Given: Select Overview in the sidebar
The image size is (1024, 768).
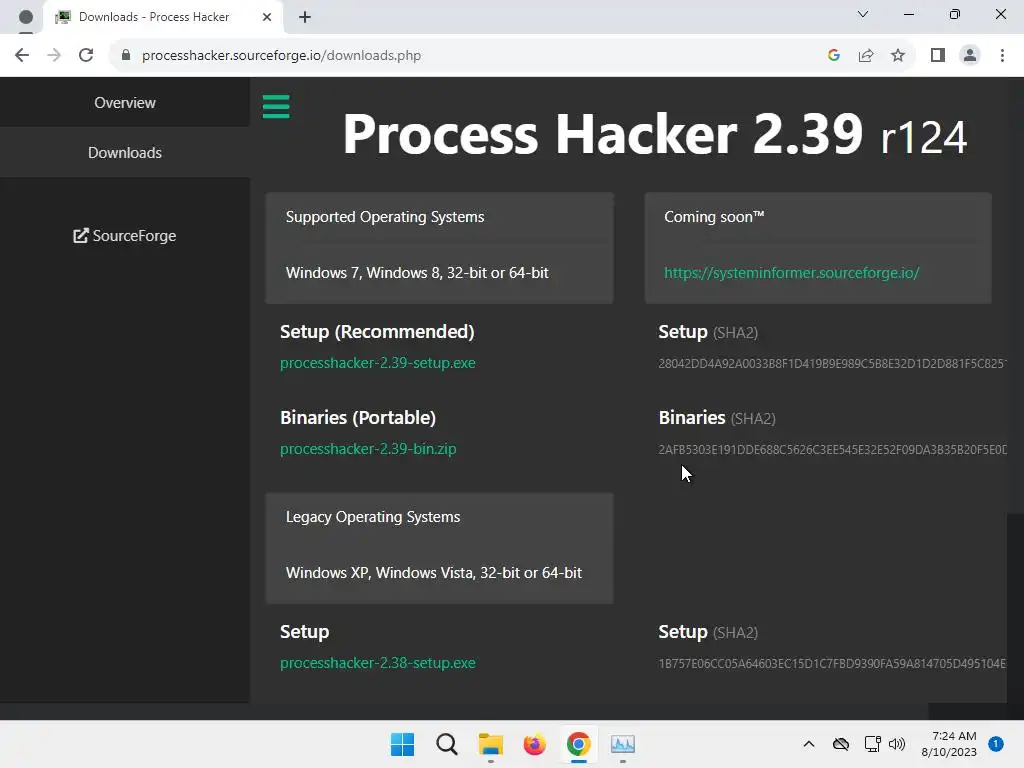Looking at the screenshot, I should (125, 103).
